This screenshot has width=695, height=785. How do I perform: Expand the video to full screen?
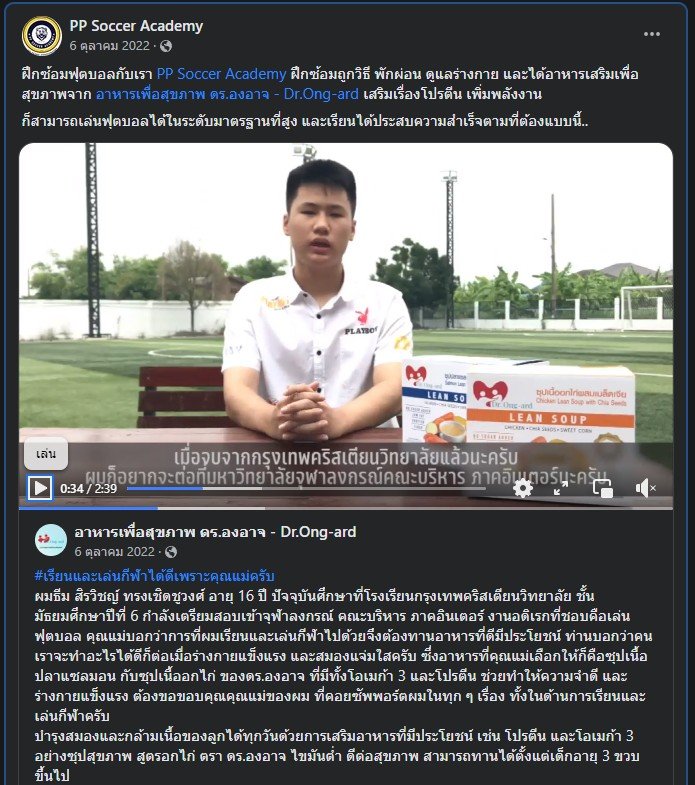click(x=561, y=488)
